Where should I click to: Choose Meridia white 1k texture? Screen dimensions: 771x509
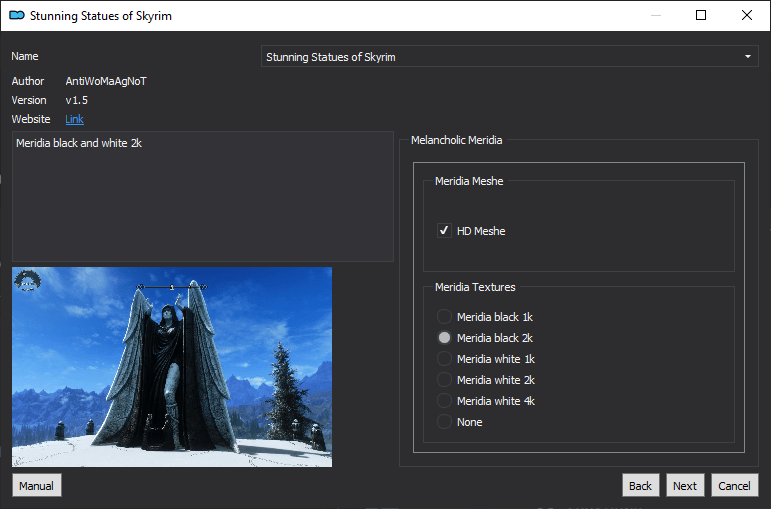[444, 359]
